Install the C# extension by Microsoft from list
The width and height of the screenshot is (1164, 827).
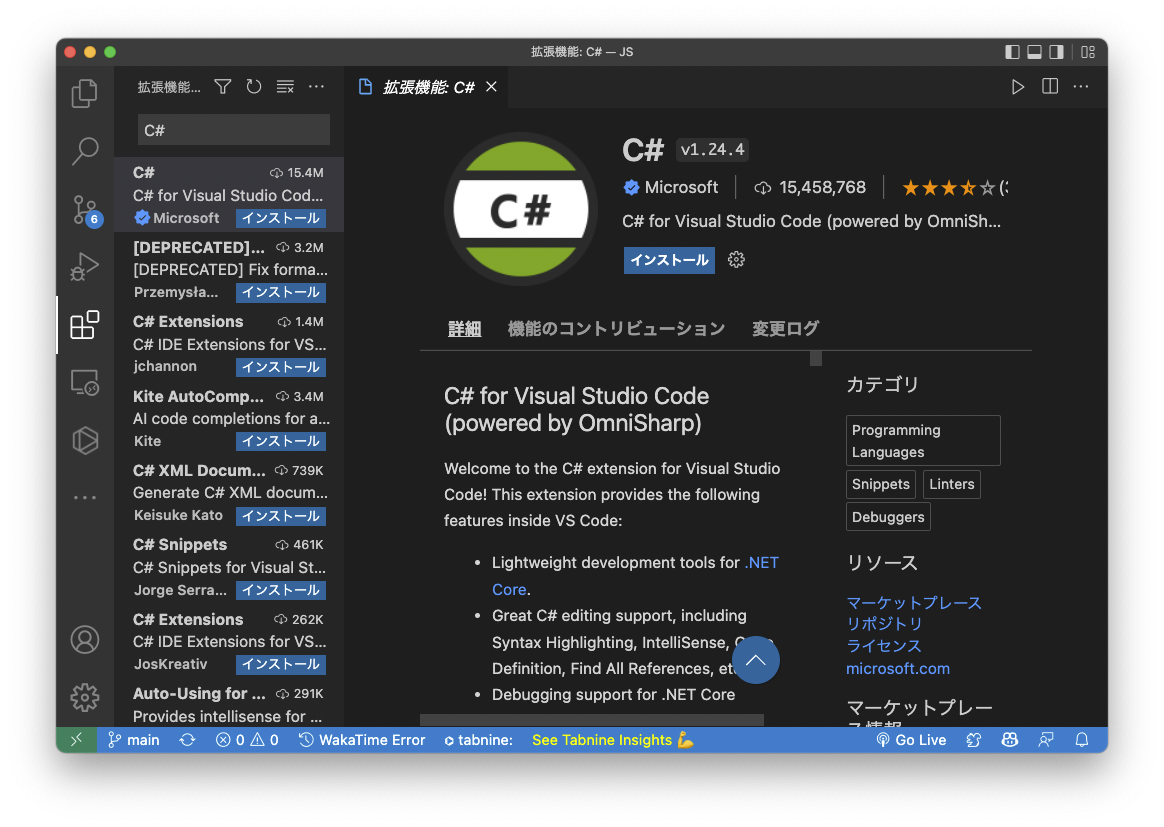(281, 218)
